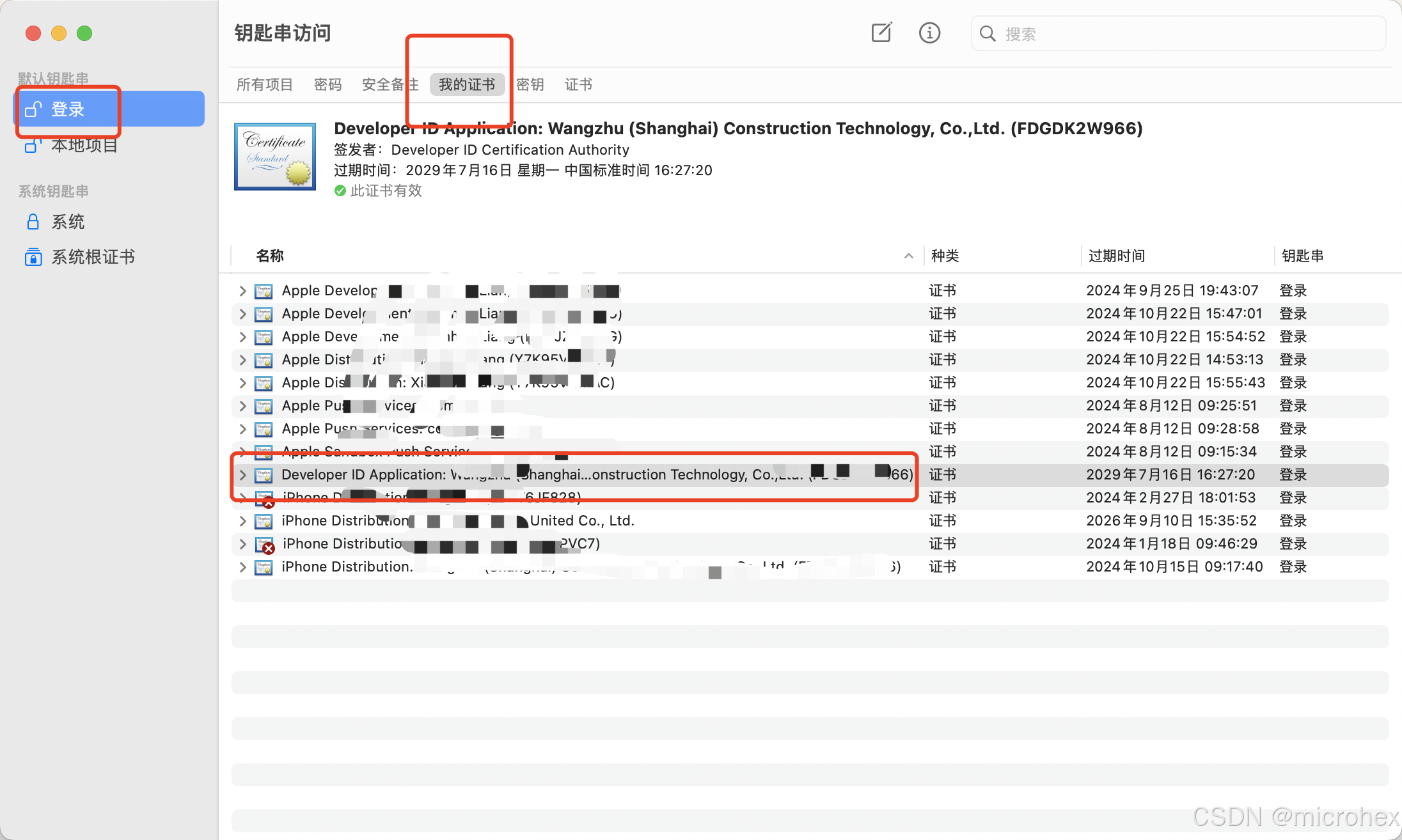Click the 此证书有效 status text
1402x840 pixels.
(386, 191)
